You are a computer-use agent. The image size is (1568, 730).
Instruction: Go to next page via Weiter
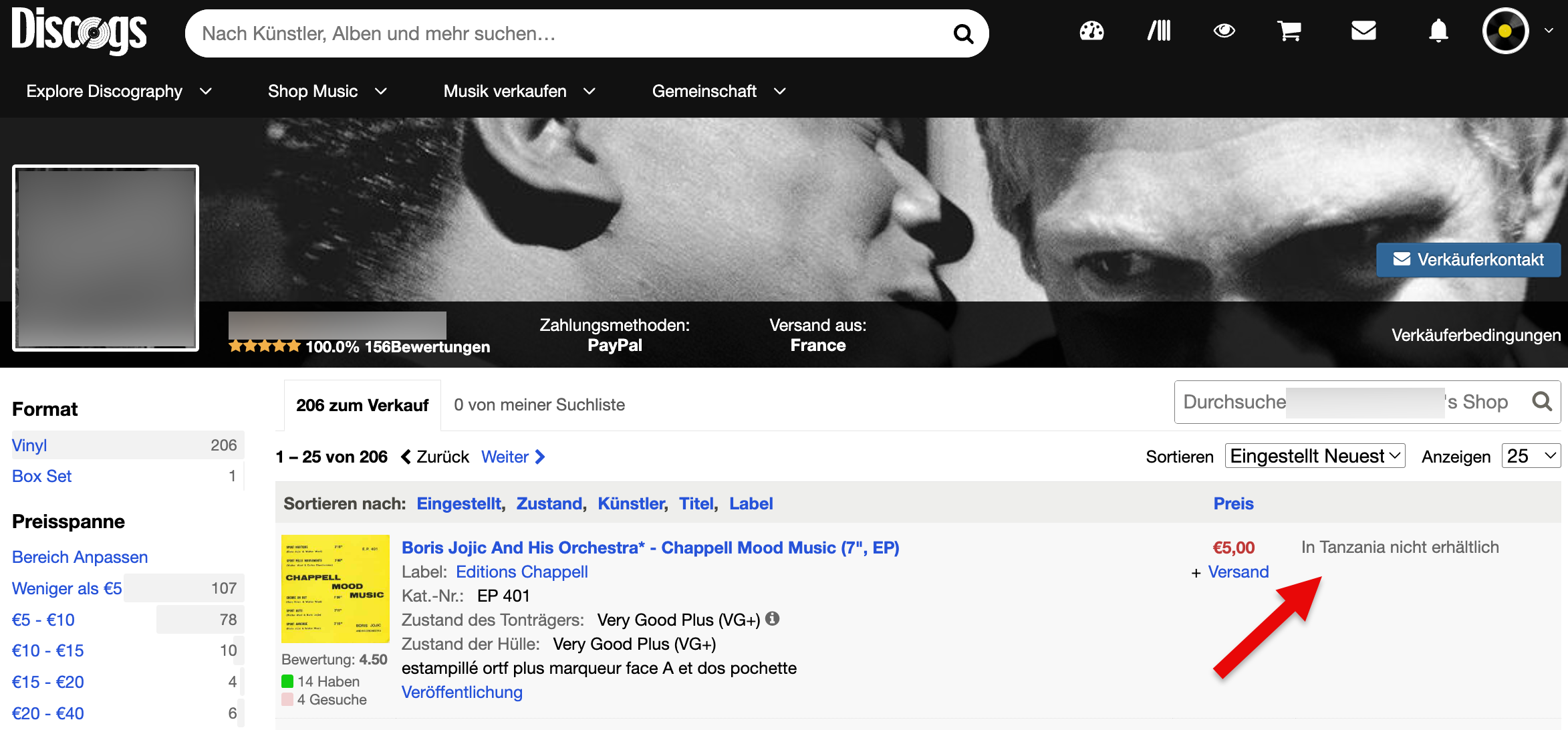pyautogui.click(x=513, y=457)
